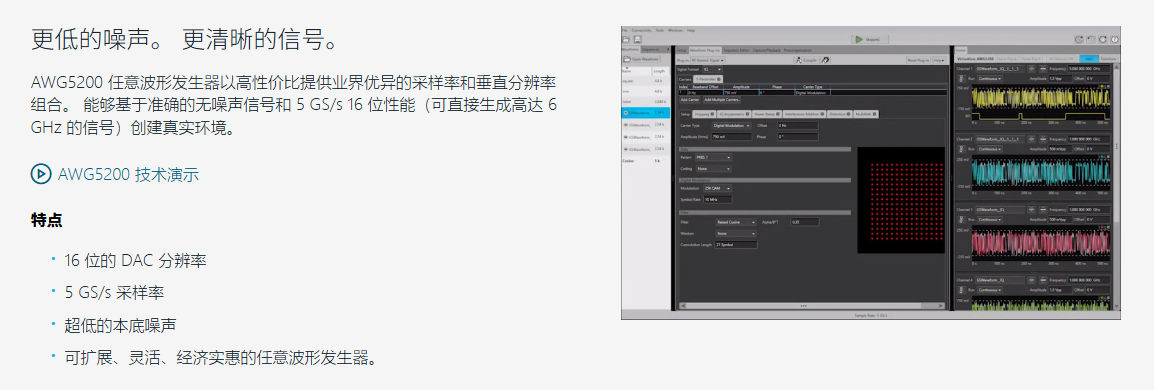Select the IQ Impairments sub-tab

pyautogui.click(x=733, y=114)
